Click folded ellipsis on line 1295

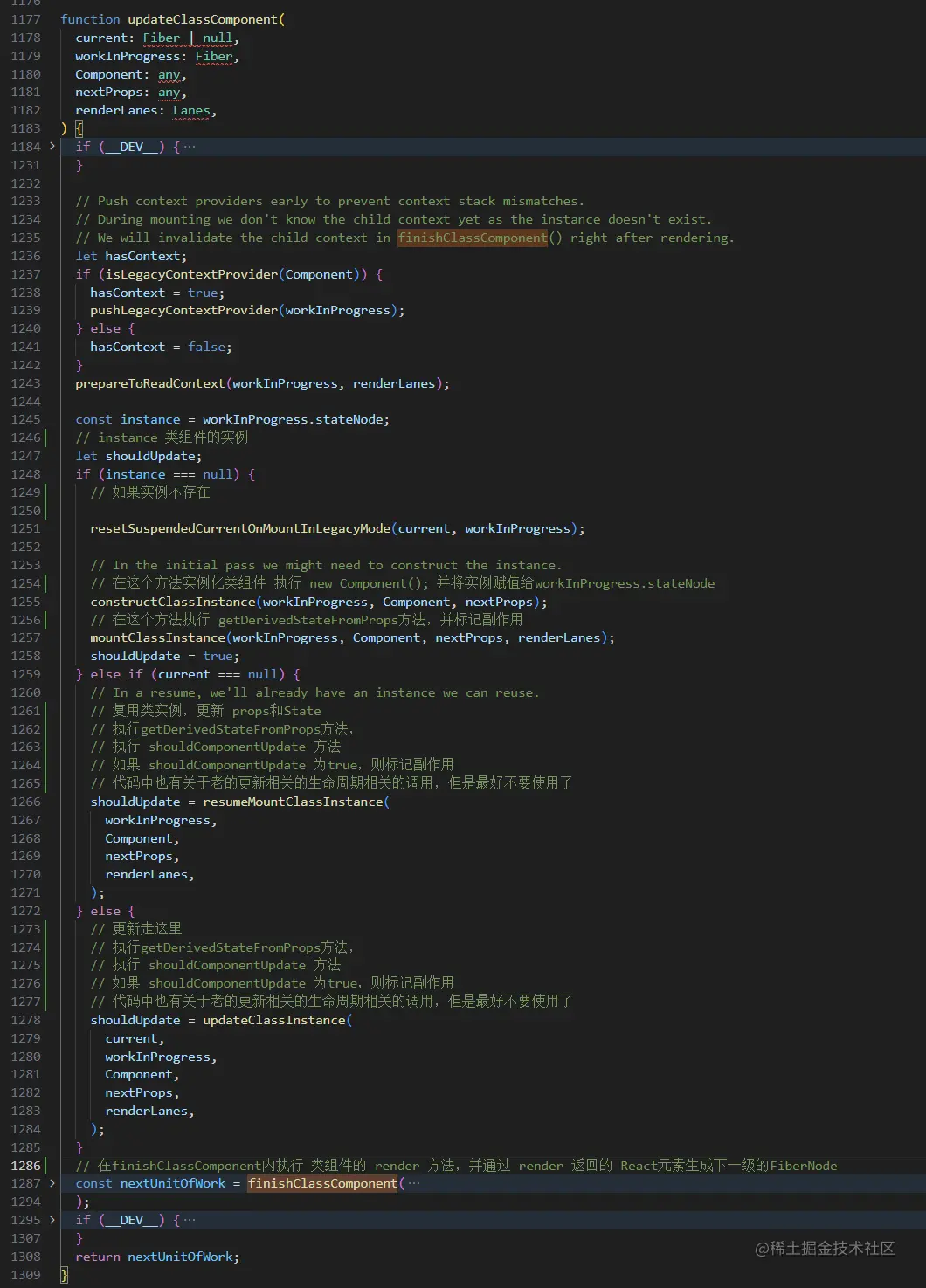tap(190, 1220)
